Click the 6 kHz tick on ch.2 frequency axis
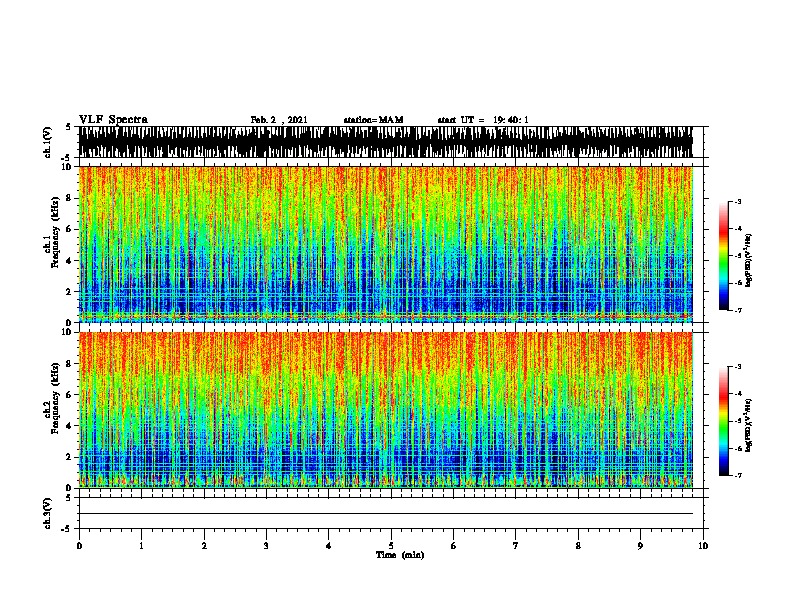This screenshot has height=612, width=792. (69, 394)
